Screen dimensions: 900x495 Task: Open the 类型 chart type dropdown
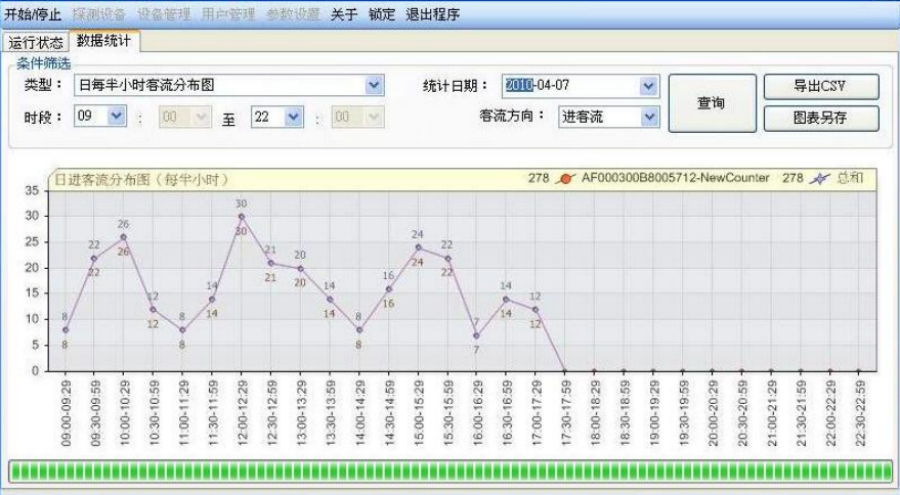coord(374,86)
